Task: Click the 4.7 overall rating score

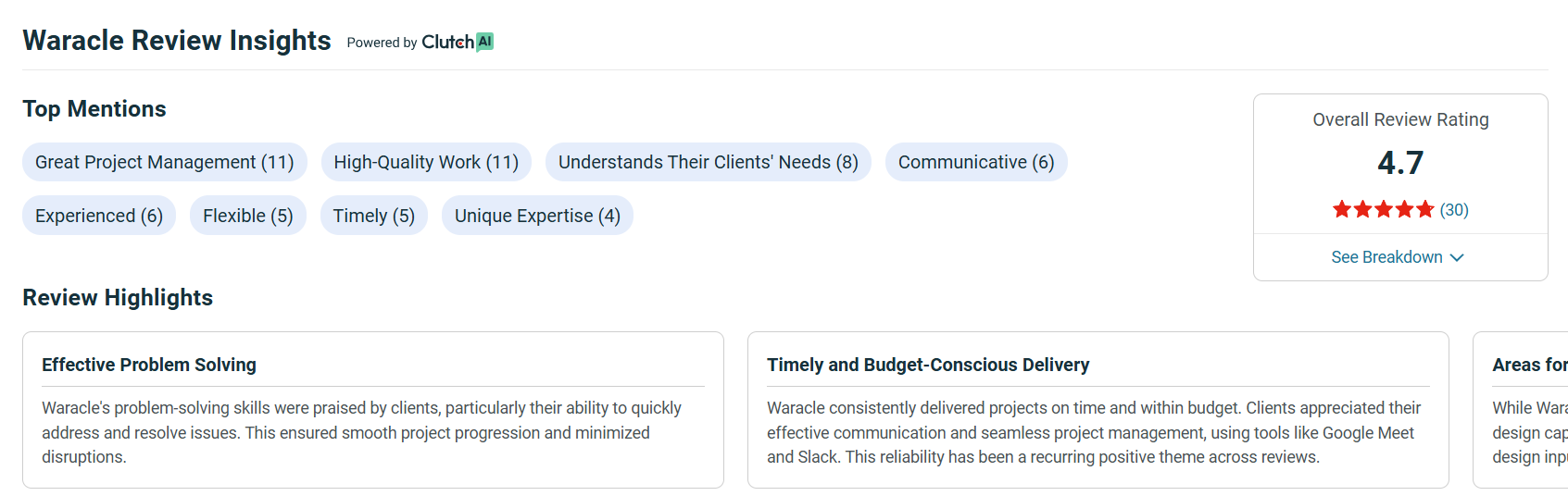Action: 1400,163
